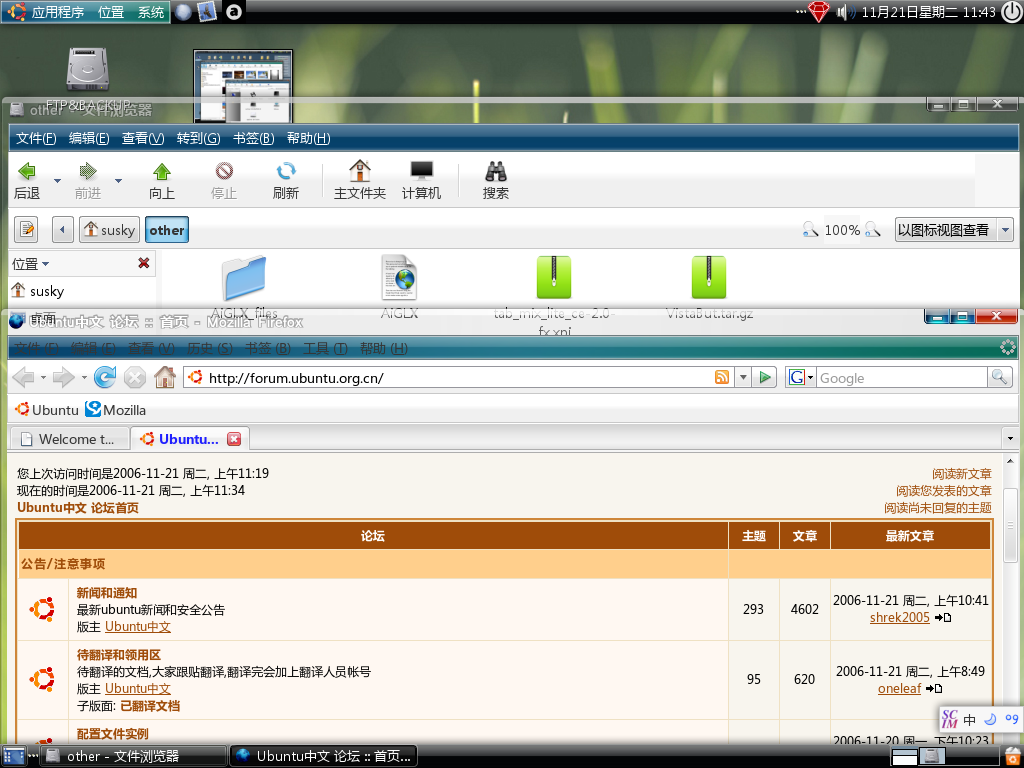The width and height of the screenshot is (1024, 768).
Task: Open the 转到(G) menu in file browser
Action: (x=199, y=138)
